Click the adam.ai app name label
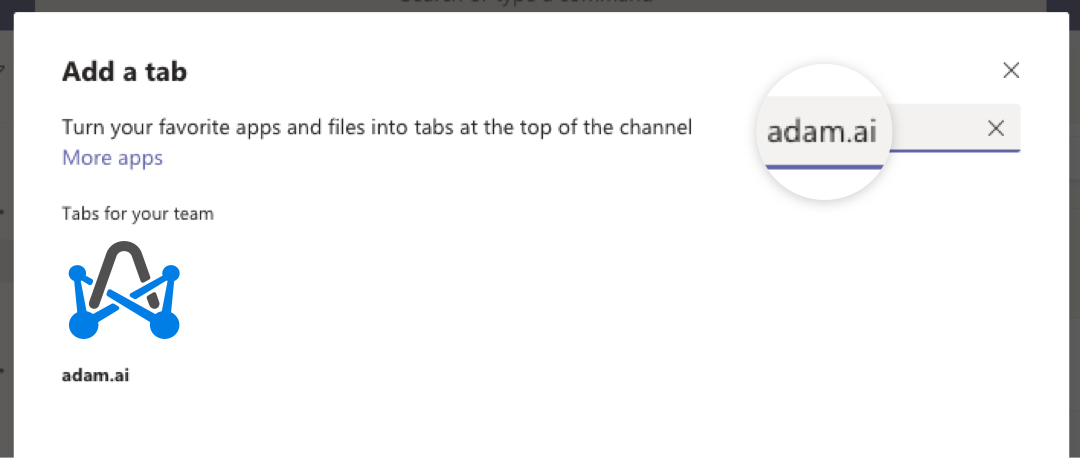The width and height of the screenshot is (1080, 458). 96,375
